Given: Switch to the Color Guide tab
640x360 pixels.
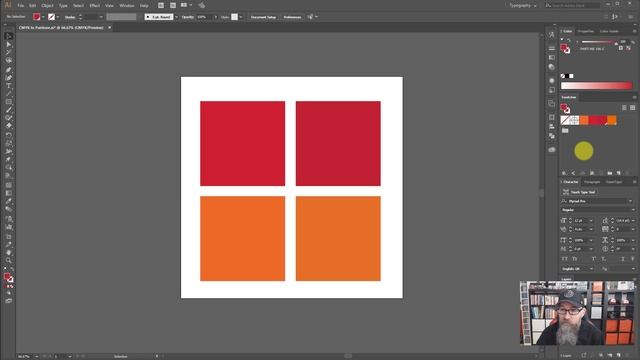Looking at the screenshot, I should 609,31.
